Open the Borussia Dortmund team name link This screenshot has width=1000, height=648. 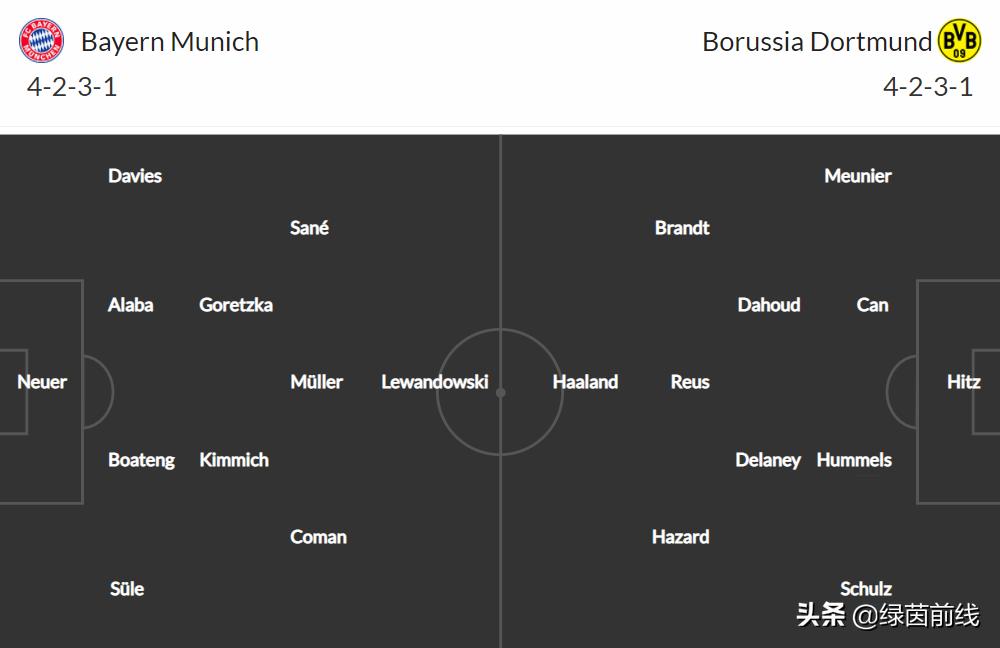[x=816, y=42]
